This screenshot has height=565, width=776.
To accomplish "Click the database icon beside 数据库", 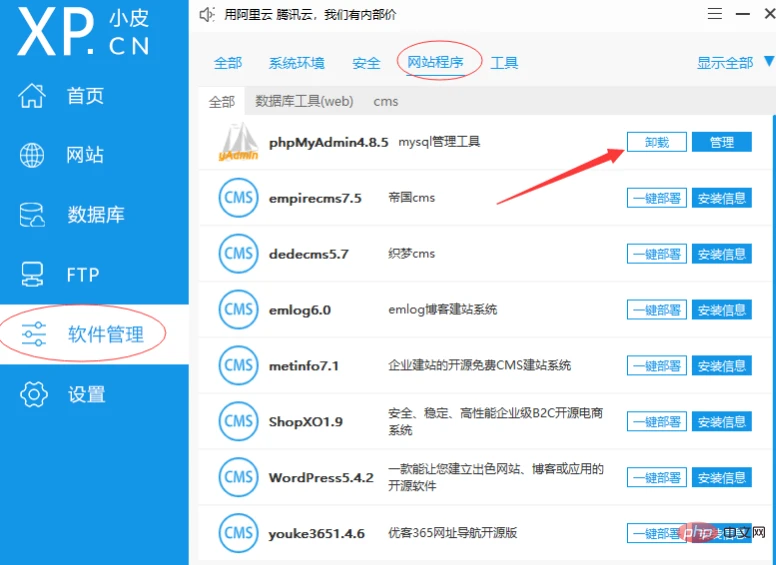I will [32, 215].
